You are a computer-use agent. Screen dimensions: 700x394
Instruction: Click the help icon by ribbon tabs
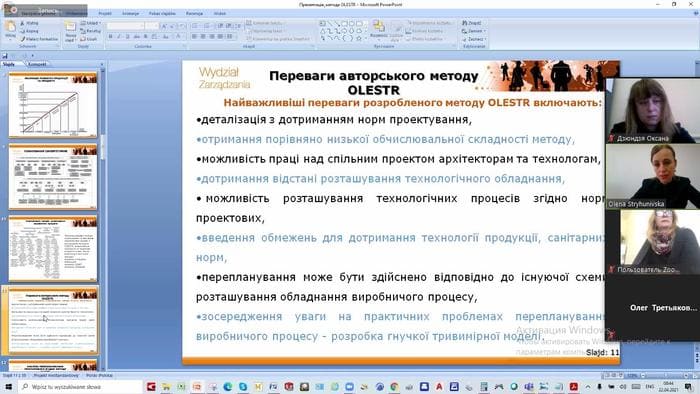click(696, 13)
